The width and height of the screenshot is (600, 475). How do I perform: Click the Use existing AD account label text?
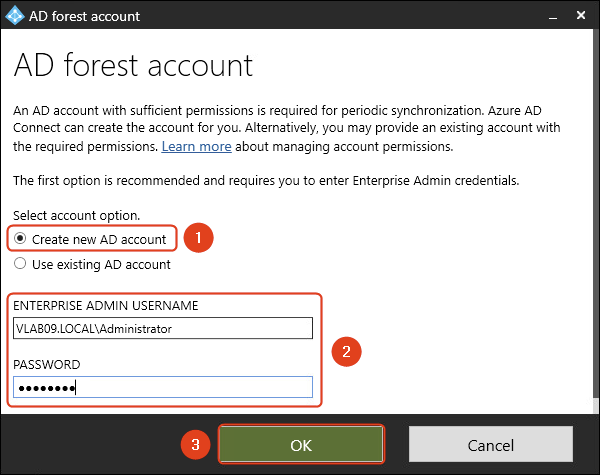101,265
